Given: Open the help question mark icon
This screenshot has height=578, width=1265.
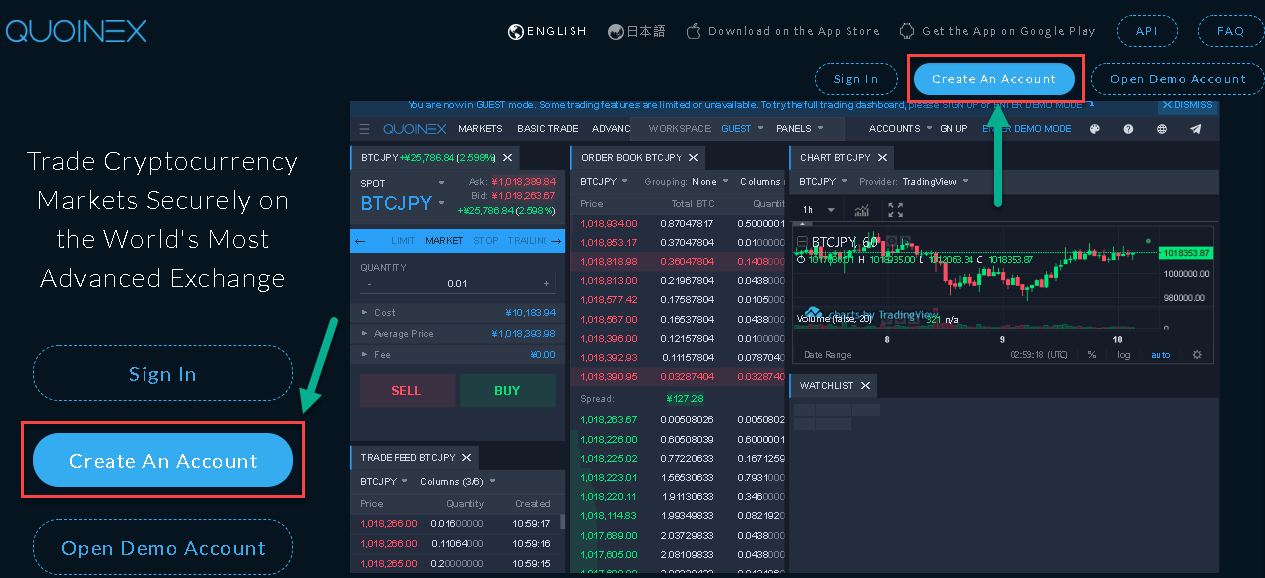Looking at the screenshot, I should (1128, 129).
